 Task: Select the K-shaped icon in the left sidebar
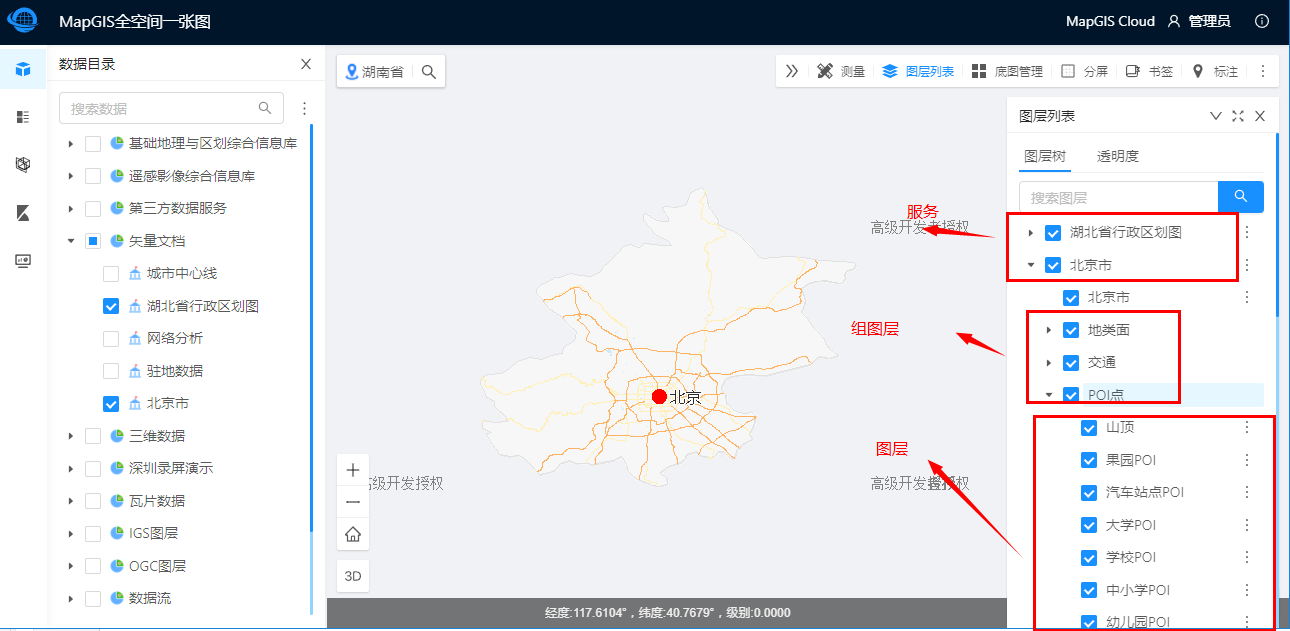(23, 212)
